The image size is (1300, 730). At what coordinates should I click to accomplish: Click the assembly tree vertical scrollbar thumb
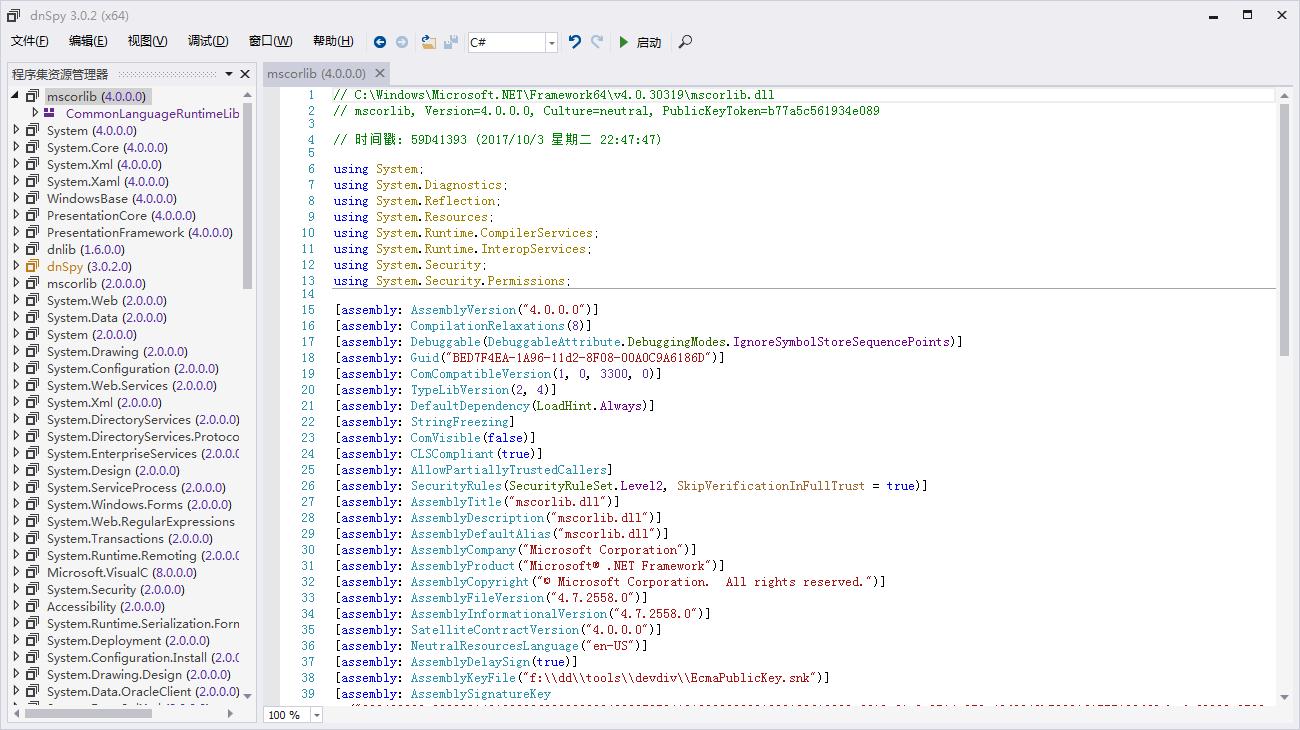[x=247, y=196]
